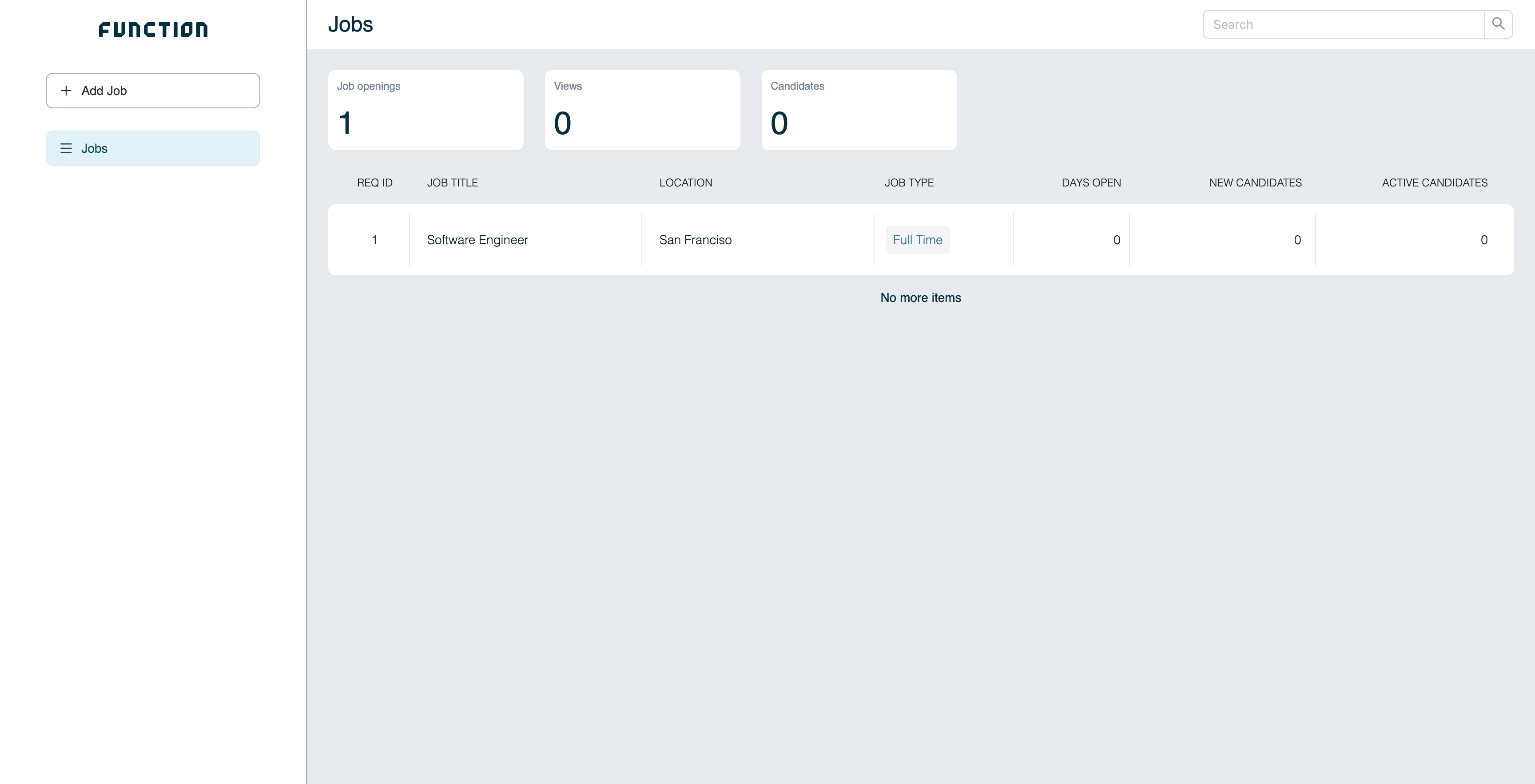The image size is (1535, 784).
Task: Click the ACTIVE CANDIDATES column header
Action: coord(1434,183)
